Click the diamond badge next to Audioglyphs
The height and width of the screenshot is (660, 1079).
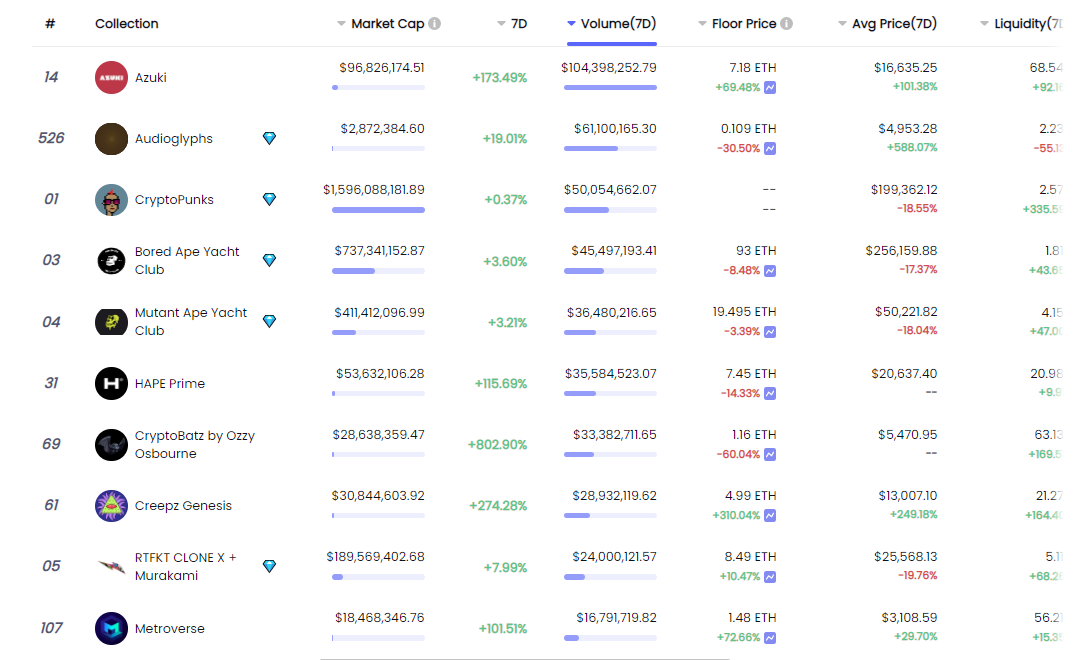(270, 138)
